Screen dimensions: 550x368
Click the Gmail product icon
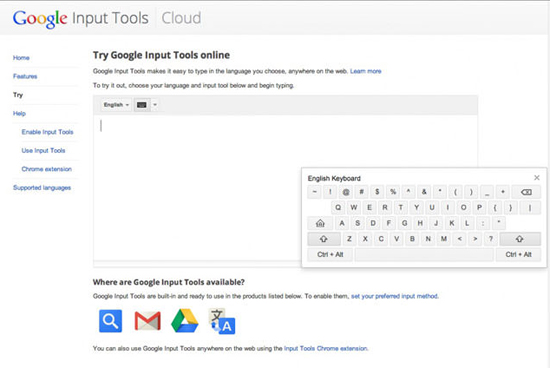148,321
